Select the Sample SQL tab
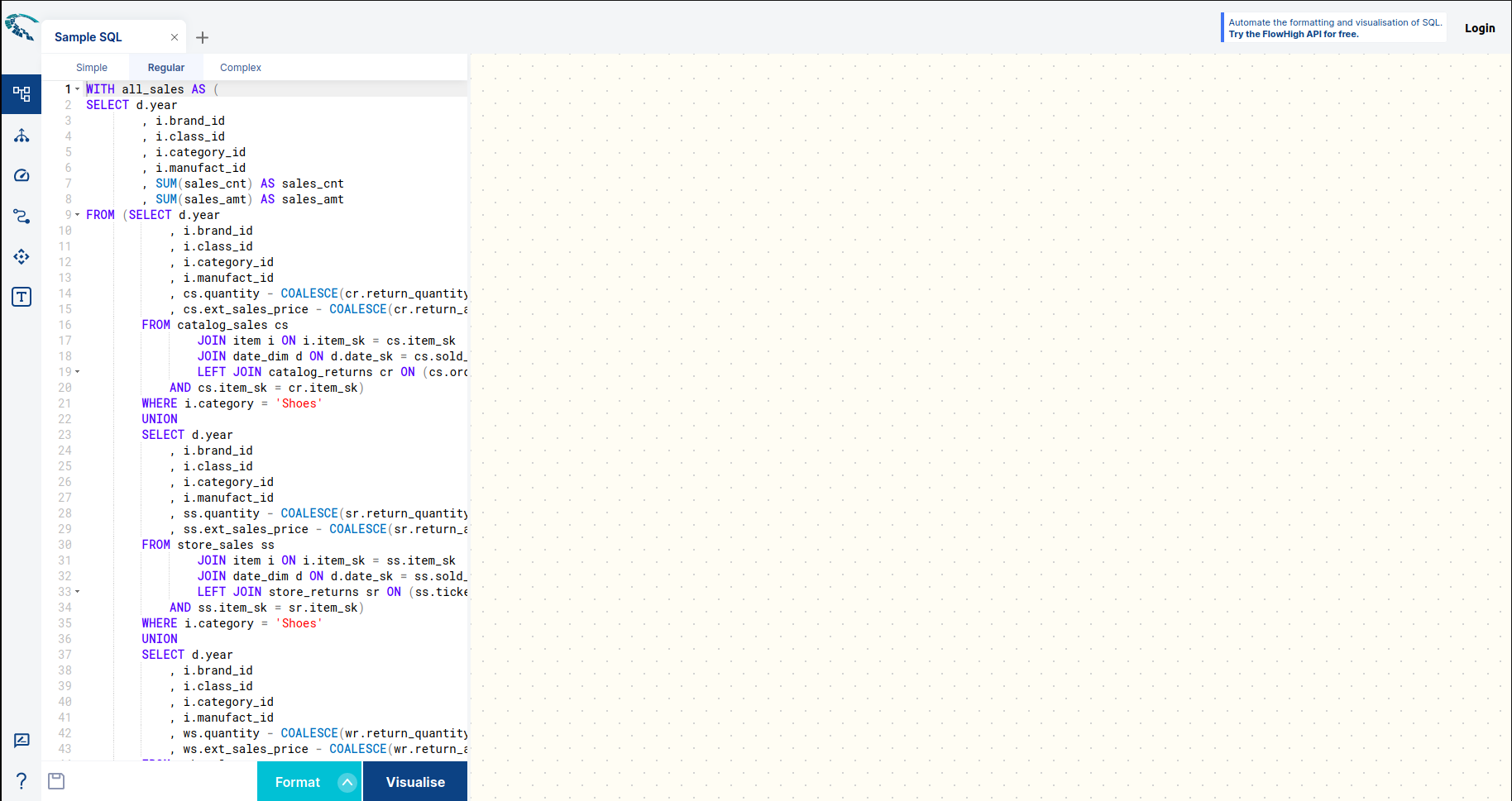Image resolution: width=1512 pixels, height=801 pixels. tap(89, 37)
